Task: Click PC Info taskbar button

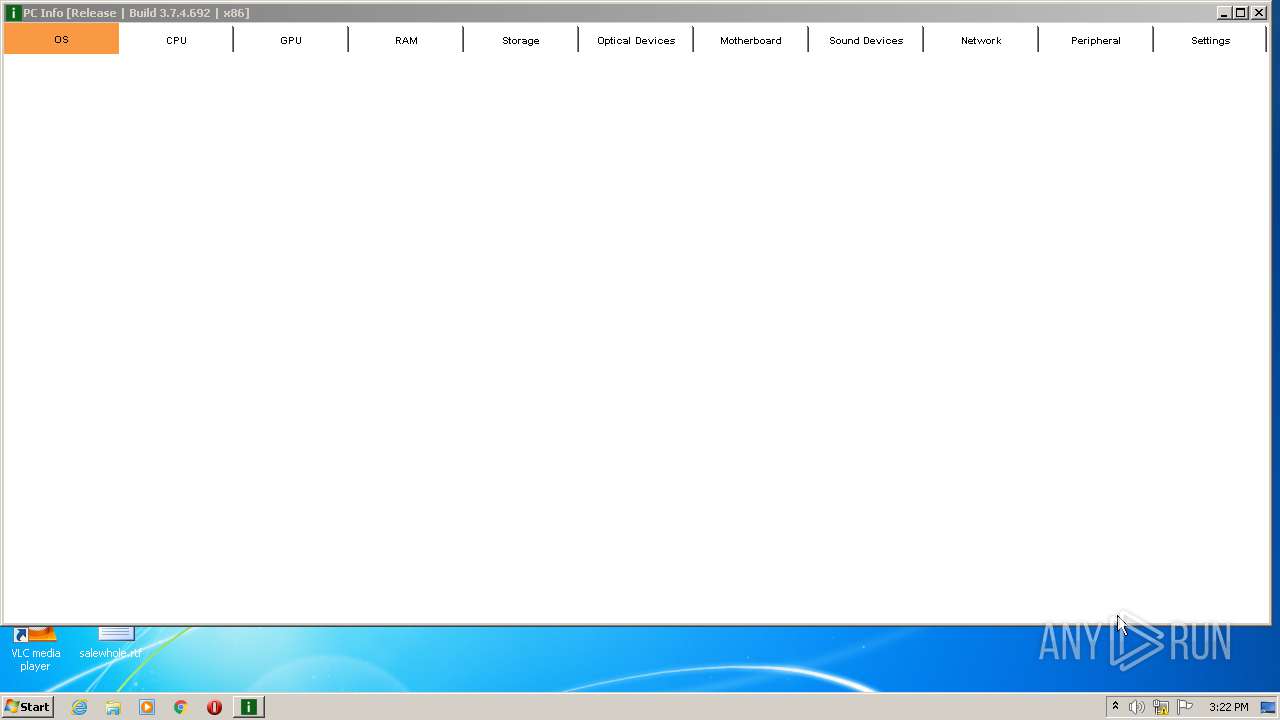Action: (x=248, y=707)
